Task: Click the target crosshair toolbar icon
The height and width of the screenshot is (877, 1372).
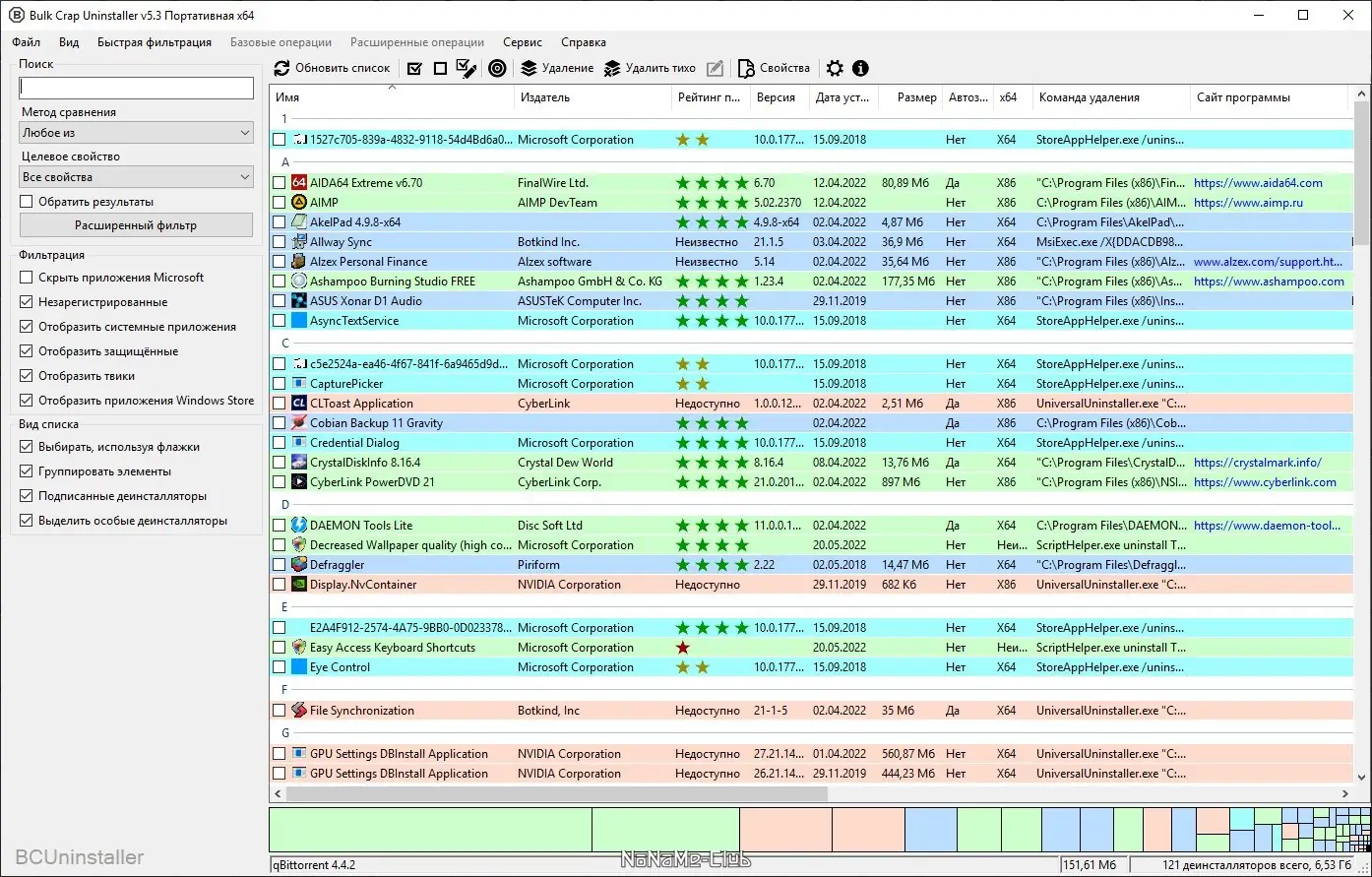Action: pyautogui.click(x=497, y=68)
